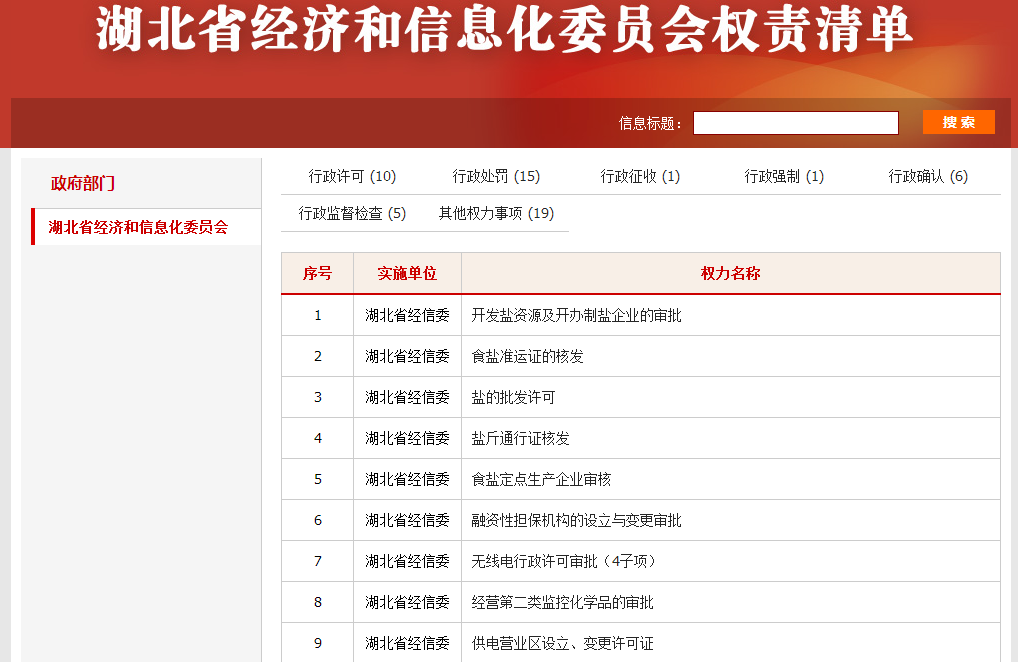This screenshot has height=662, width=1018.
Task: Open 食盐定点生产企业审核 details
Action: (541, 479)
